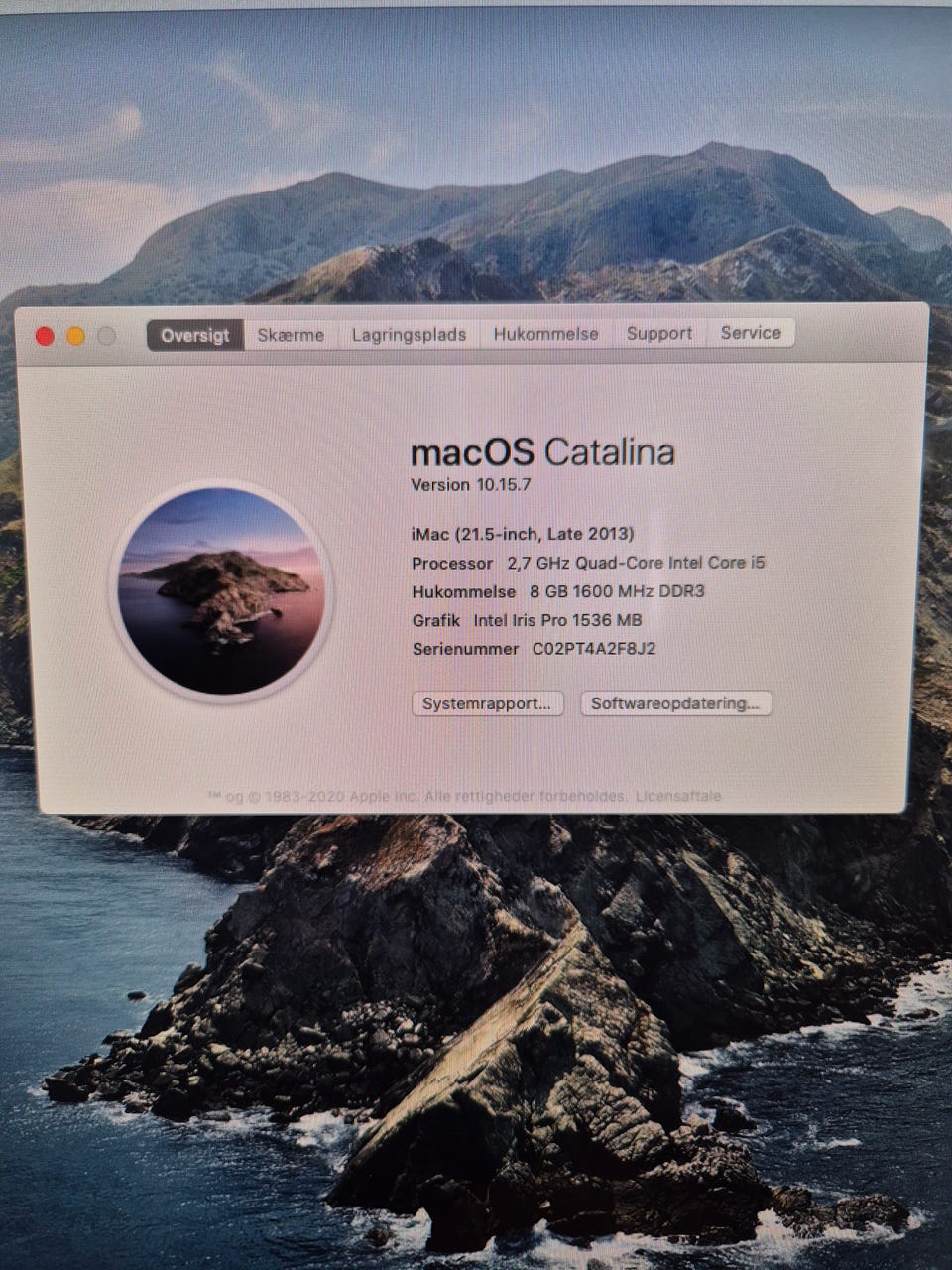Click the Grafik Intel Iris Pro line

[x=527, y=620]
